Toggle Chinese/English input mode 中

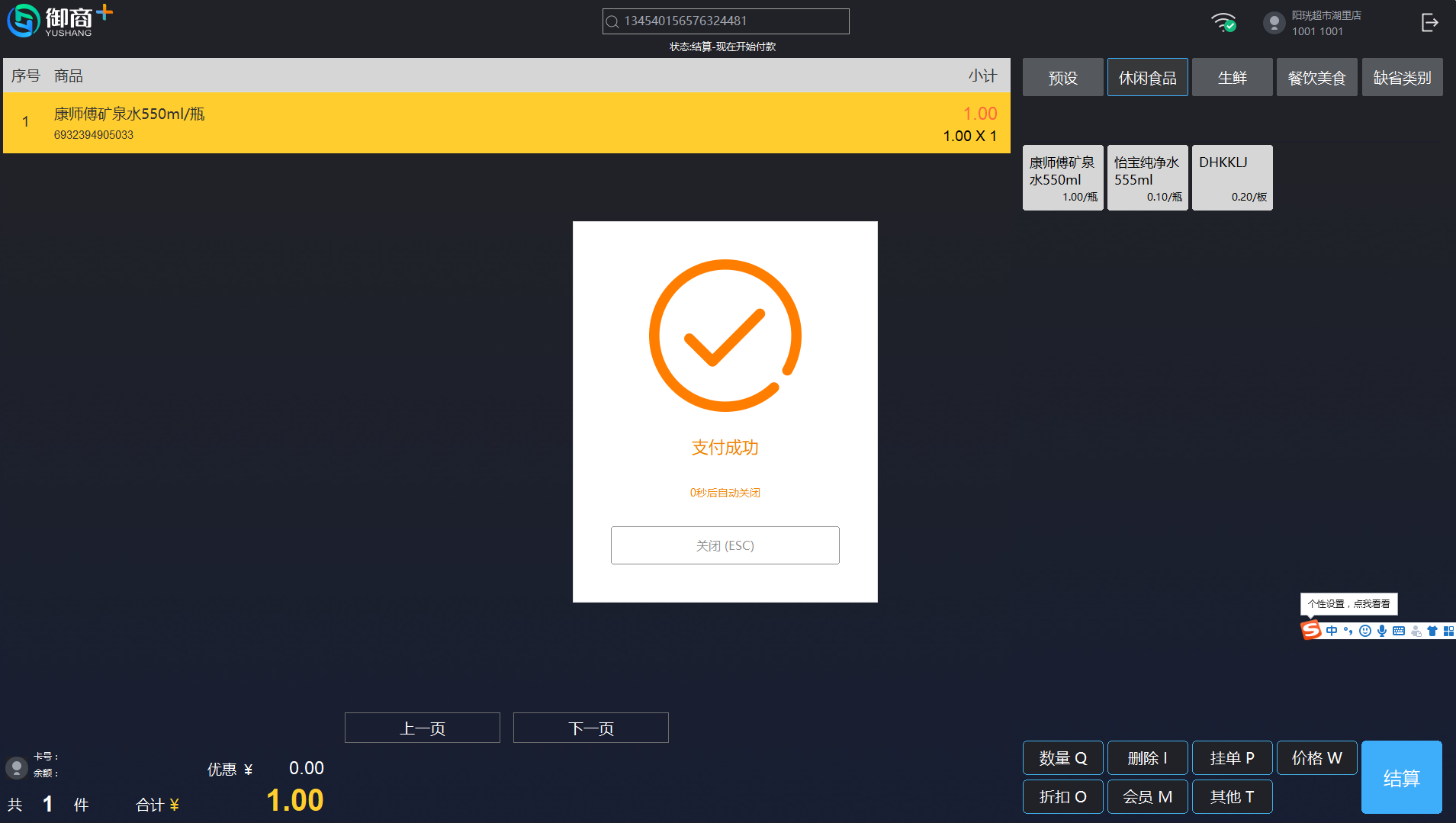[1332, 631]
